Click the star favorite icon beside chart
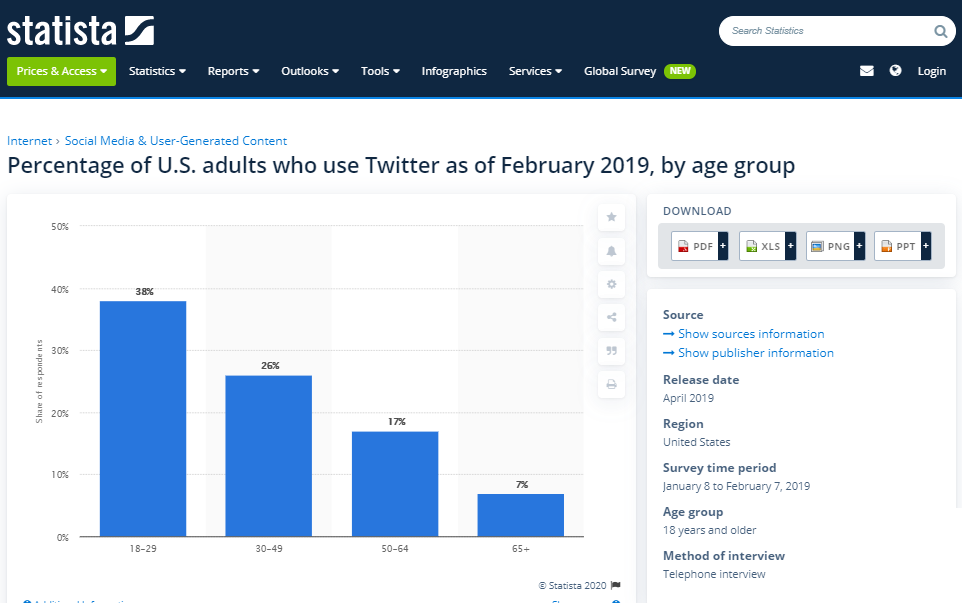 click(611, 217)
